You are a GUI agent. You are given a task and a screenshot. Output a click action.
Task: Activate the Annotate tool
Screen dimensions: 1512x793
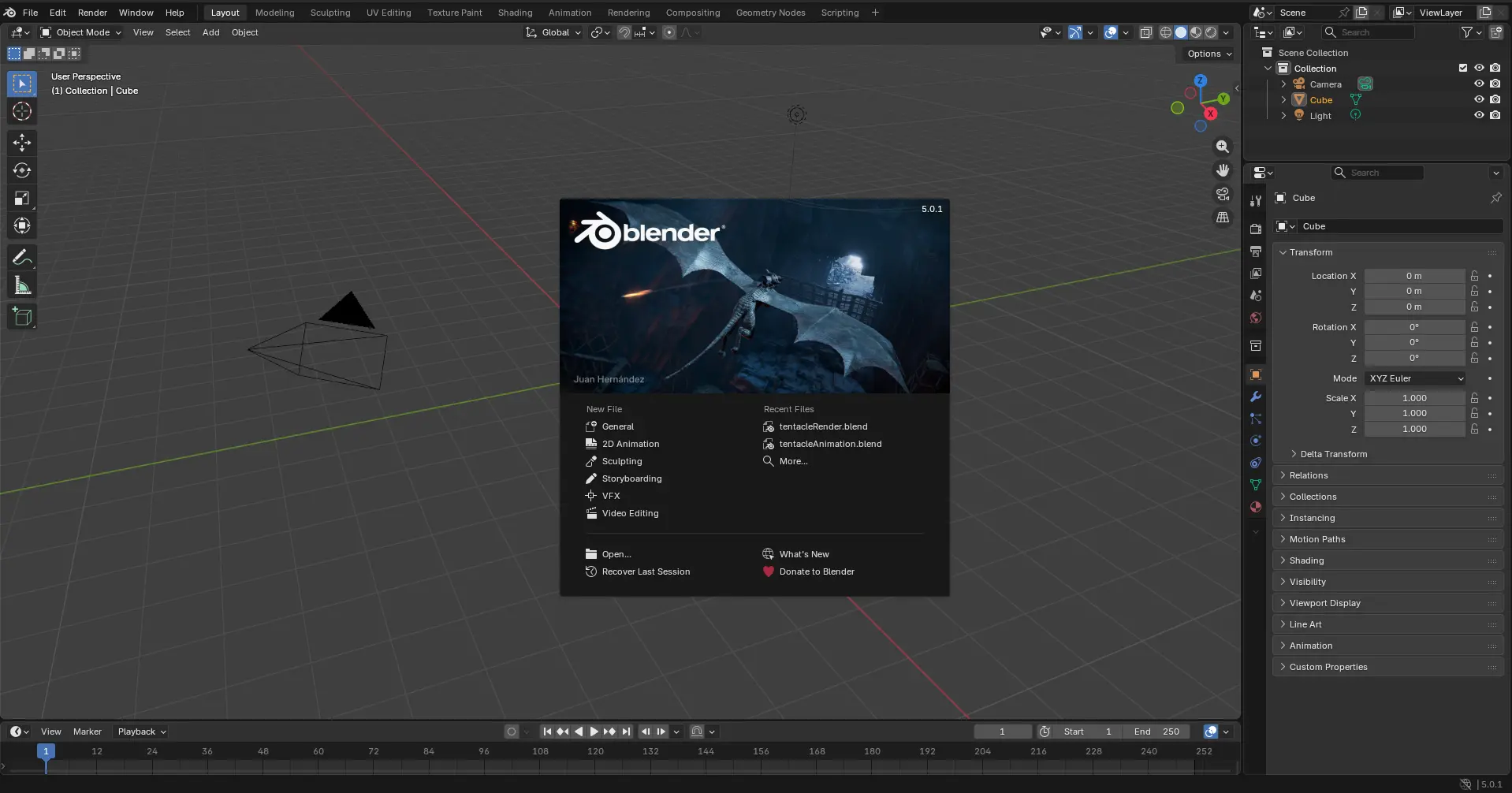point(22,256)
